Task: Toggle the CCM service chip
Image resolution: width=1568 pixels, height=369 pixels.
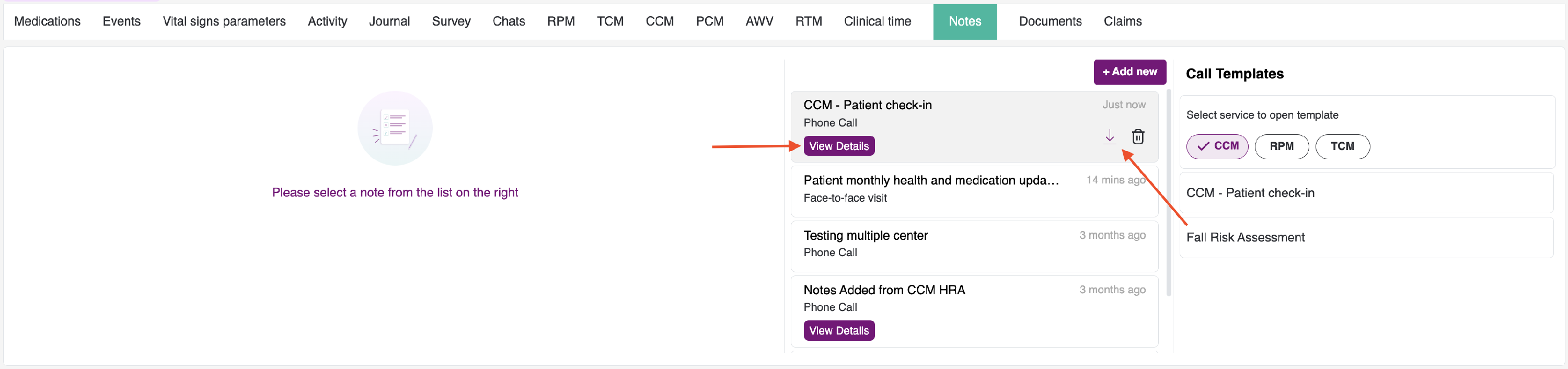Action: coord(1217,146)
